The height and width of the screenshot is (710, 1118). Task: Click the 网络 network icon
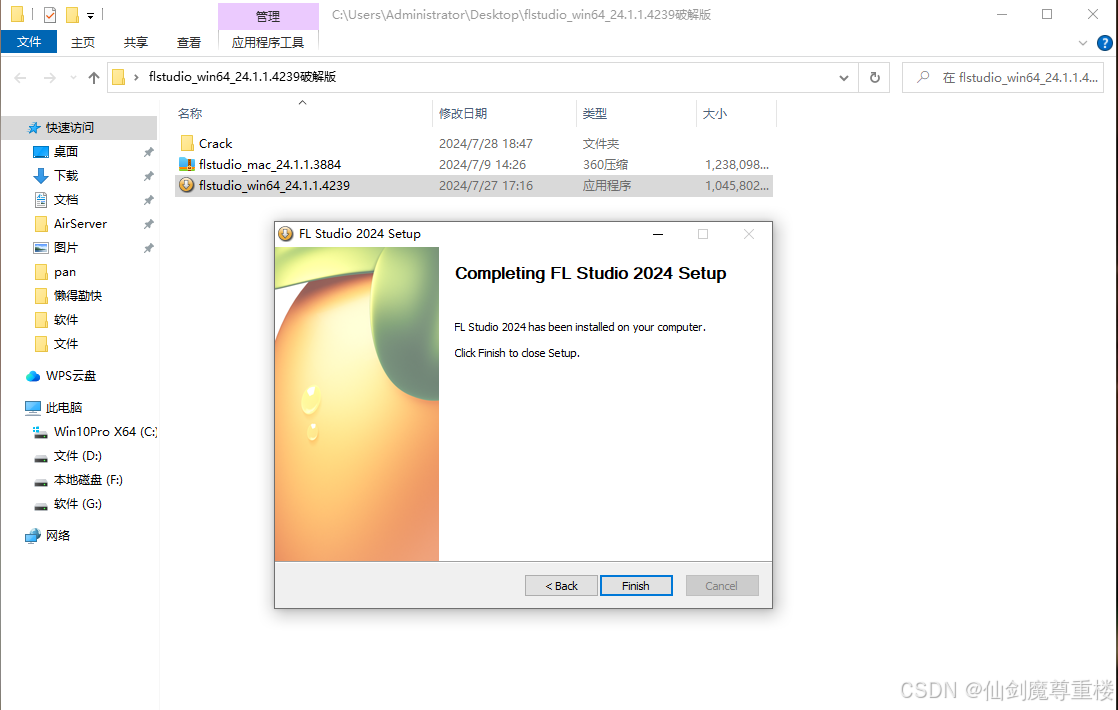tap(34, 536)
